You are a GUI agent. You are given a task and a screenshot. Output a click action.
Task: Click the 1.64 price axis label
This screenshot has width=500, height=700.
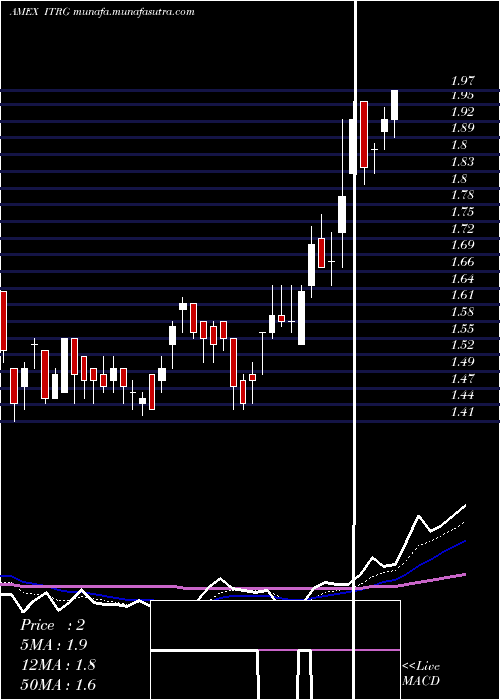(462, 279)
